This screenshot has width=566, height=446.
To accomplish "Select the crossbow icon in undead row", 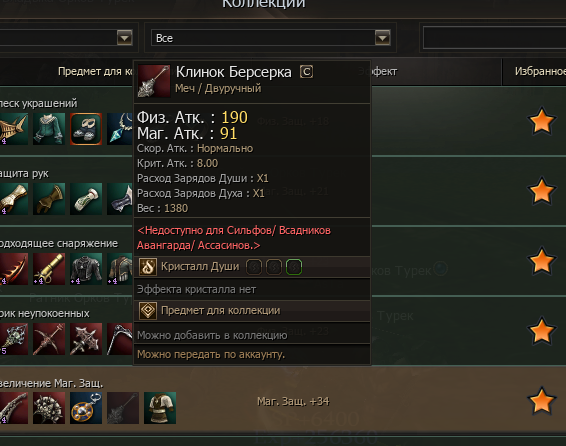I will [49, 339].
